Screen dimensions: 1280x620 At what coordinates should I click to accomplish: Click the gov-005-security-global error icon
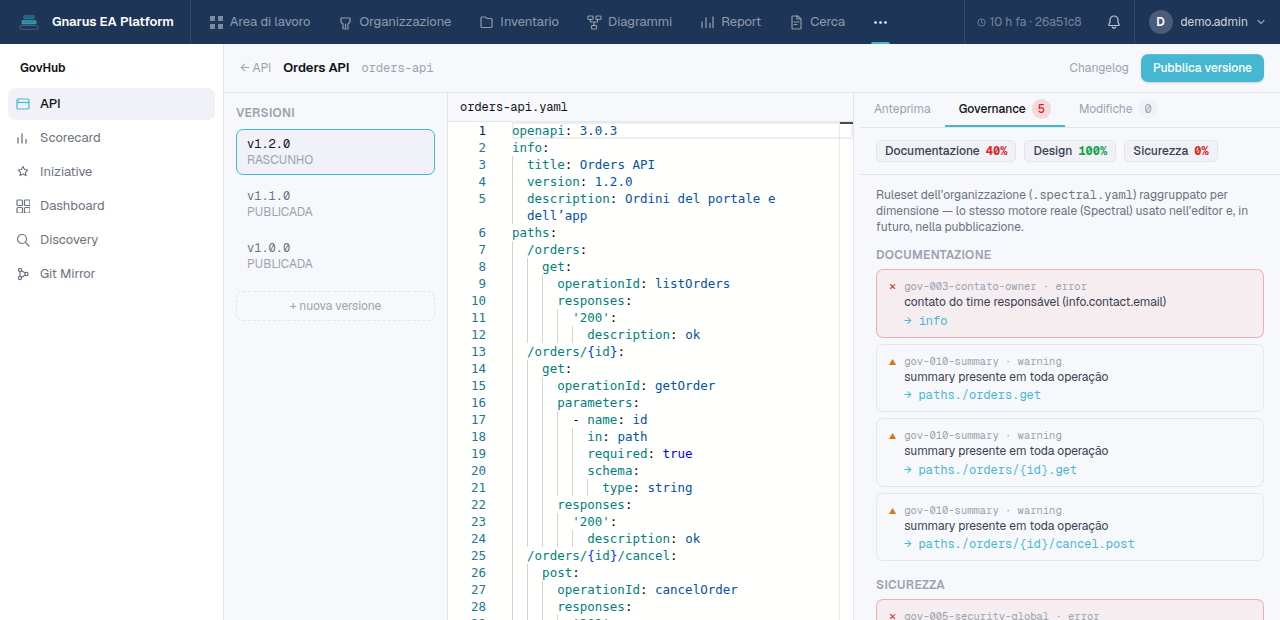(893, 616)
